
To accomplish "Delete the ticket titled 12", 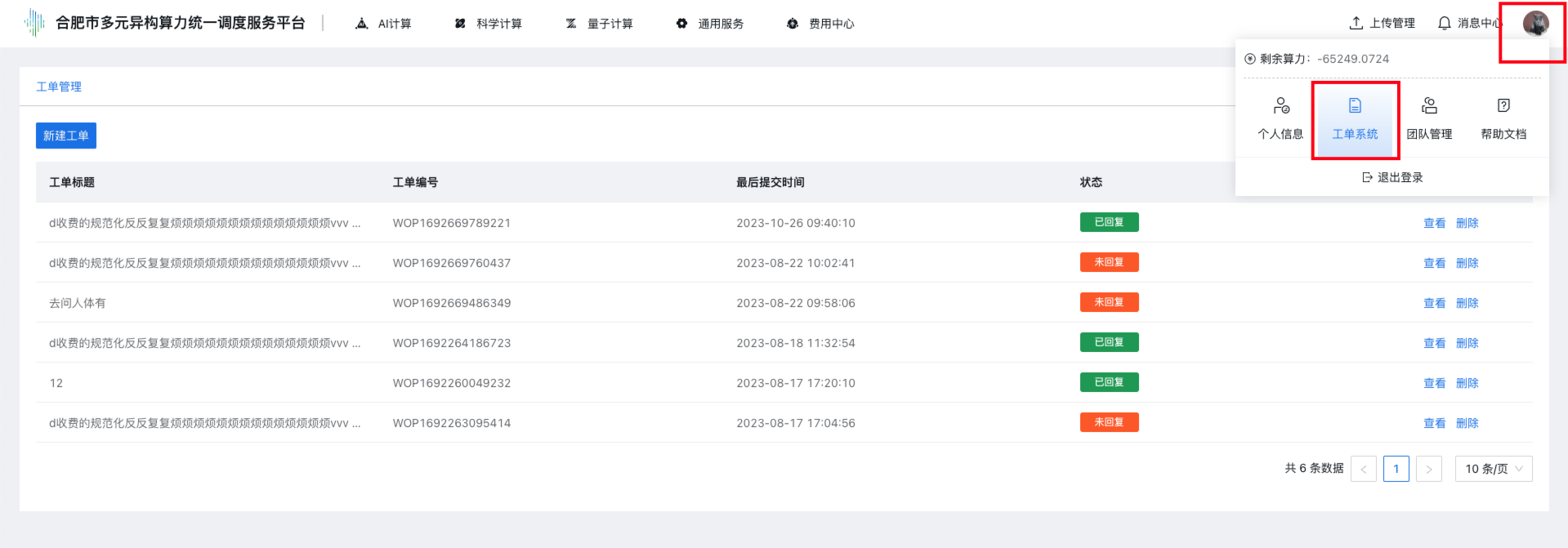I will (1467, 383).
